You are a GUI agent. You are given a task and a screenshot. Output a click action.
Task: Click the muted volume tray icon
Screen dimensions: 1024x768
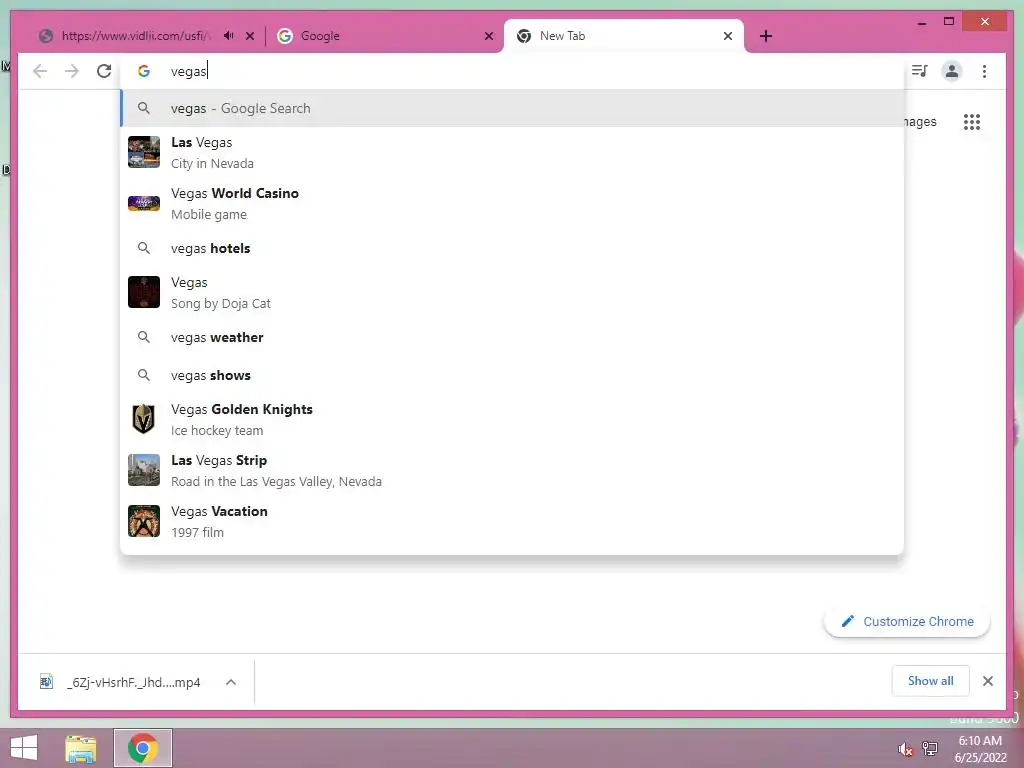coord(905,749)
